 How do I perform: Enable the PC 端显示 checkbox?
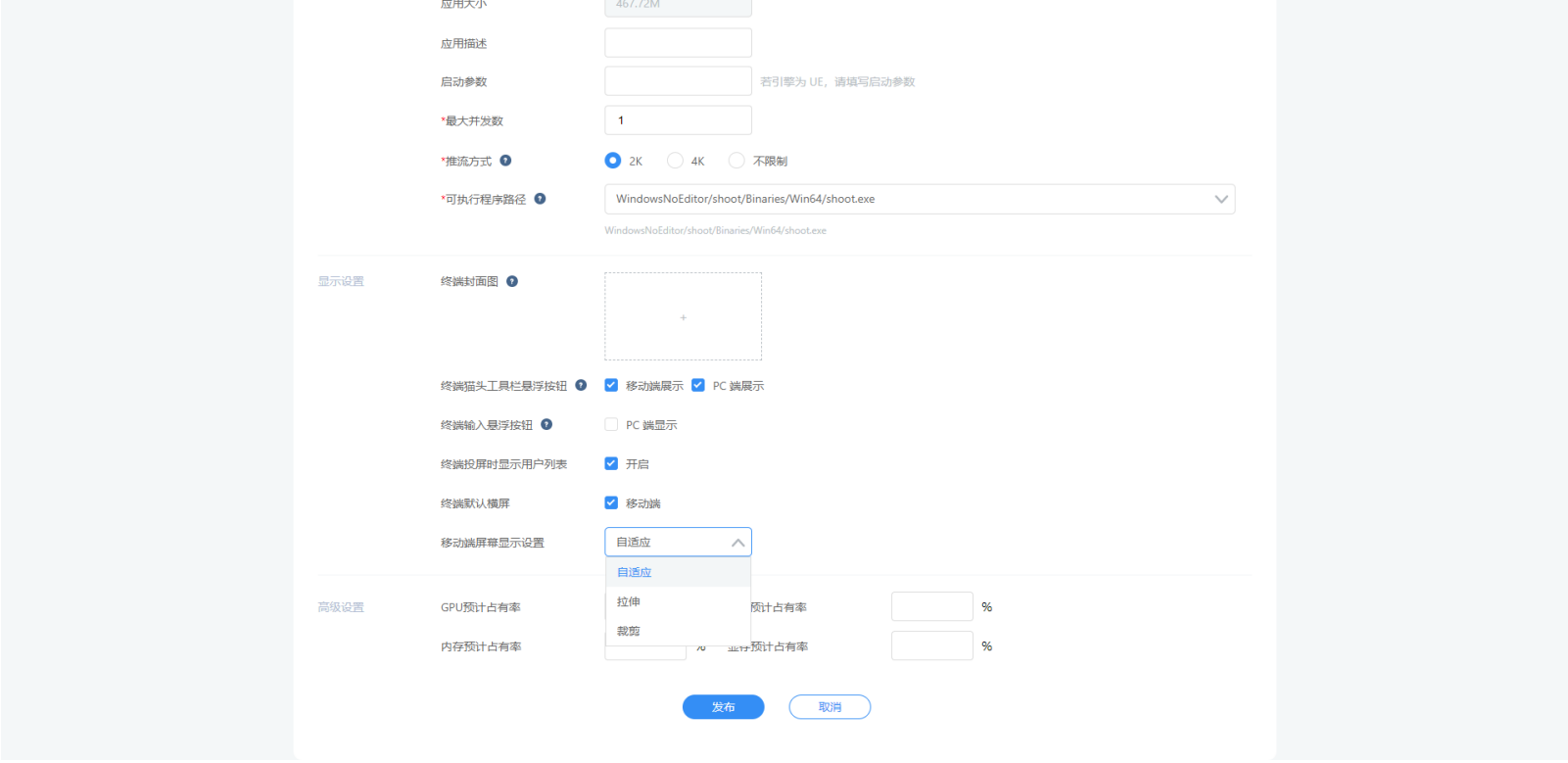pyautogui.click(x=611, y=424)
